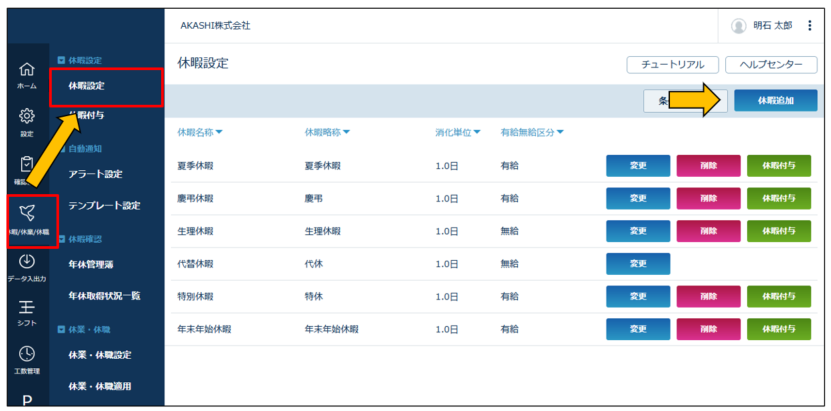
Task: Open 年休管理簿 menu item
Action: [91, 265]
